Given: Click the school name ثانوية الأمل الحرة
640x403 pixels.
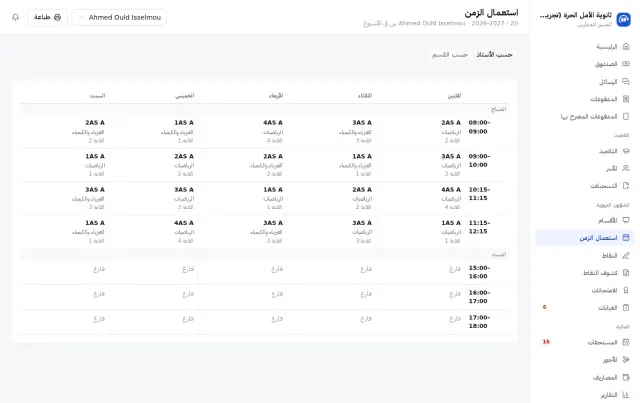Looking at the screenshot, I should click(576, 16).
